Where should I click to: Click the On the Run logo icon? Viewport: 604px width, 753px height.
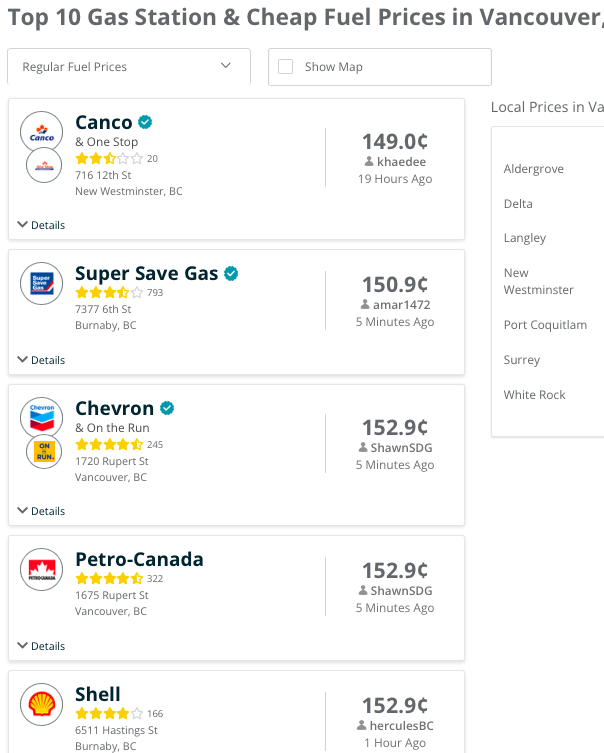click(x=43, y=452)
